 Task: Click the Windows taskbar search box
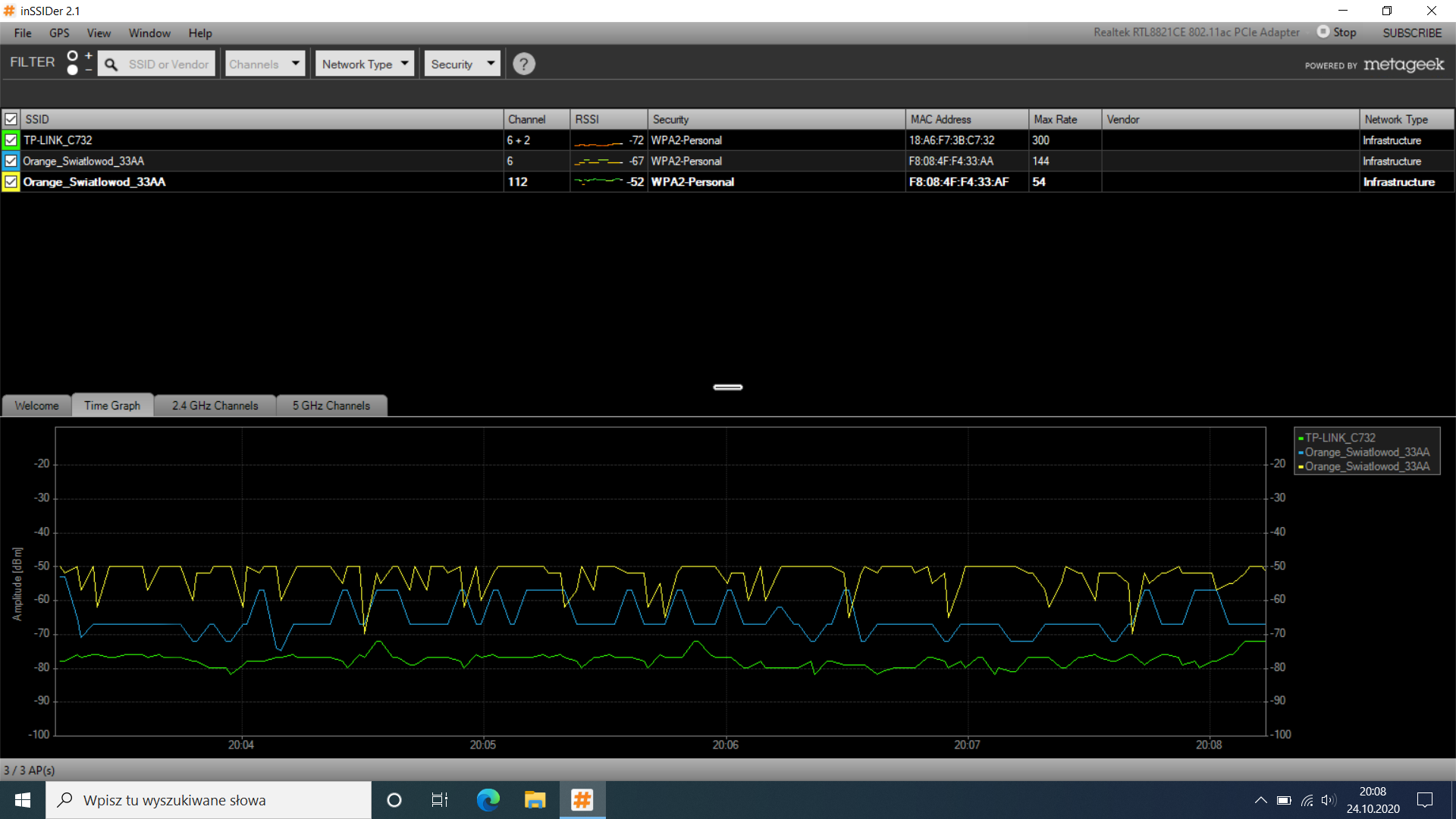[209, 800]
